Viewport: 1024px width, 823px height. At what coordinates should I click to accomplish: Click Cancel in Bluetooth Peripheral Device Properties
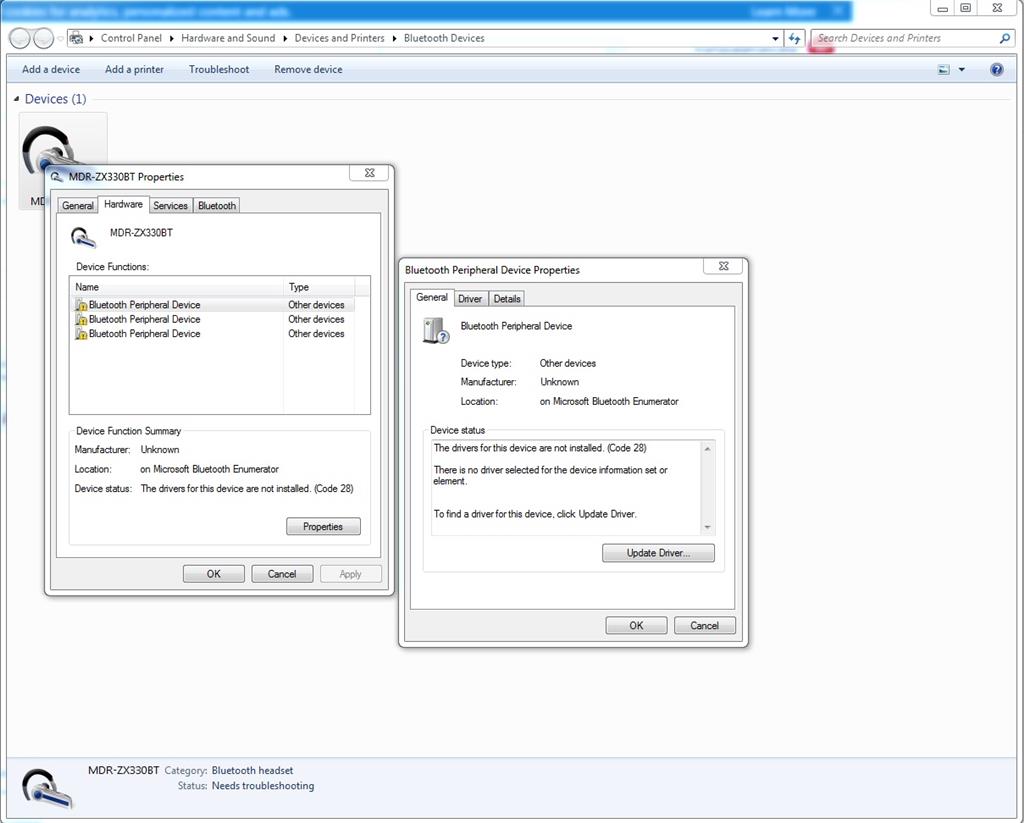(x=705, y=626)
